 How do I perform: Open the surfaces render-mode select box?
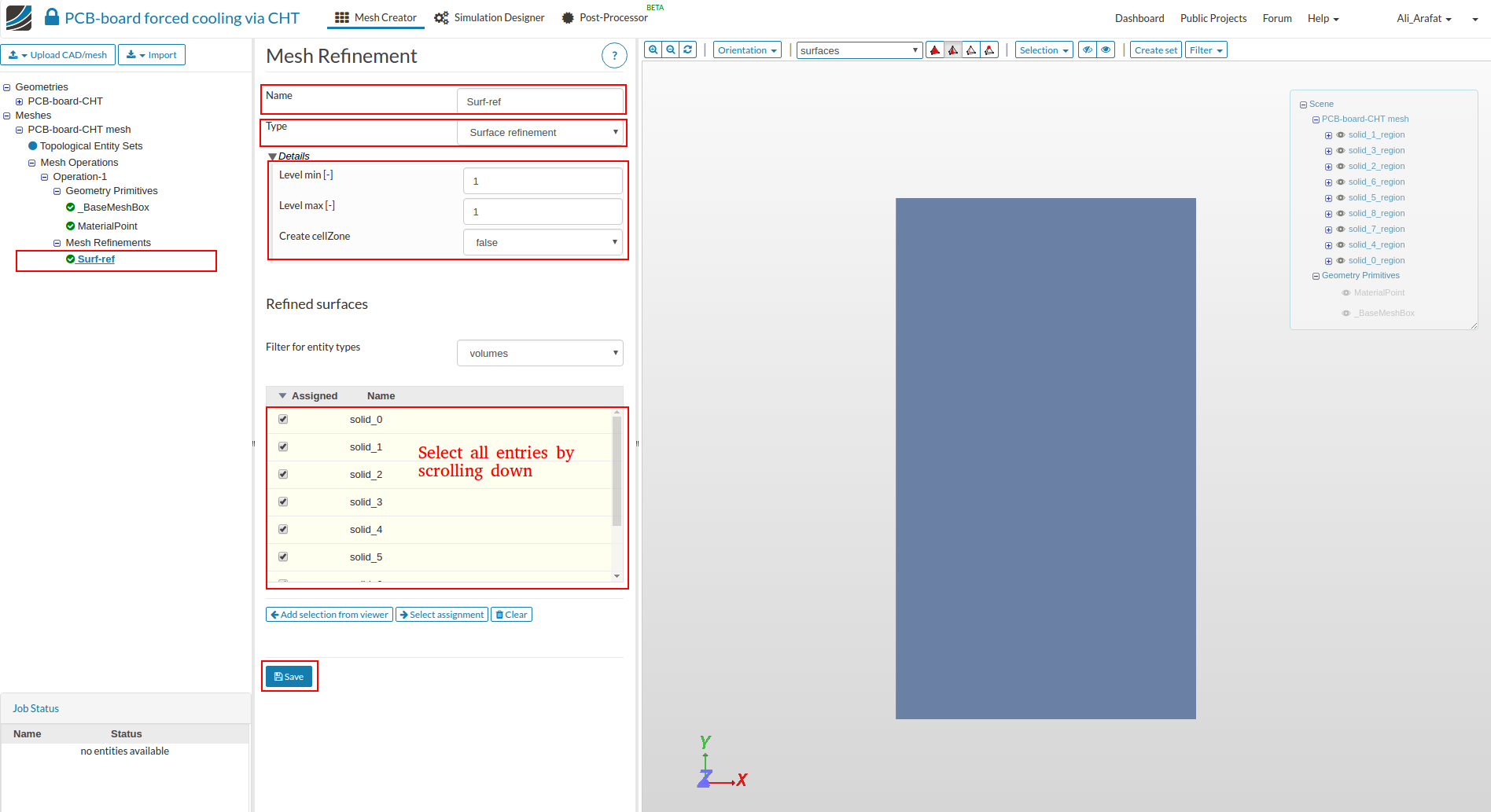tap(860, 50)
